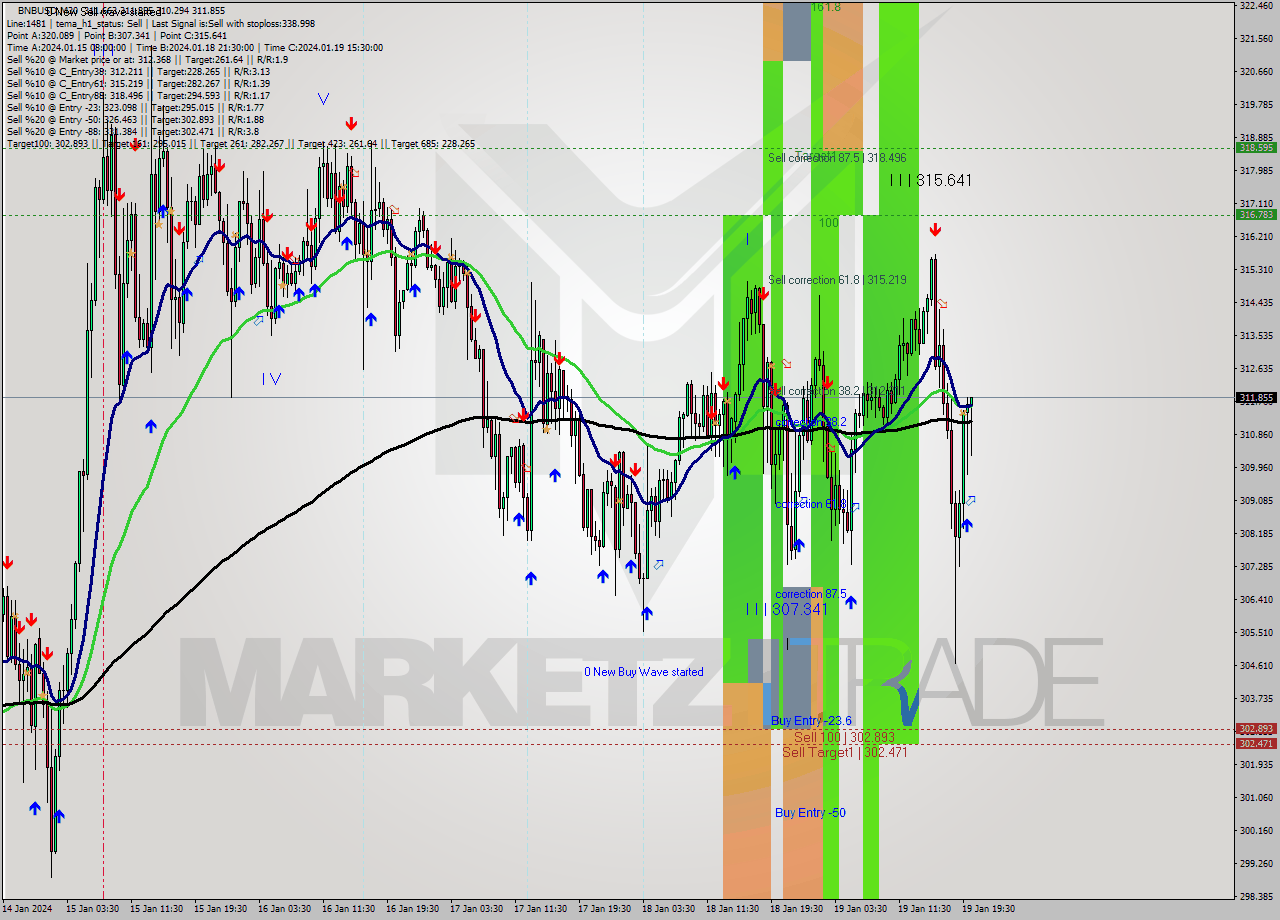1280x920 pixels.
Task: Select the 'Sell %20 @ Entry -50: 326.463' line
Action: [x=135, y=119]
